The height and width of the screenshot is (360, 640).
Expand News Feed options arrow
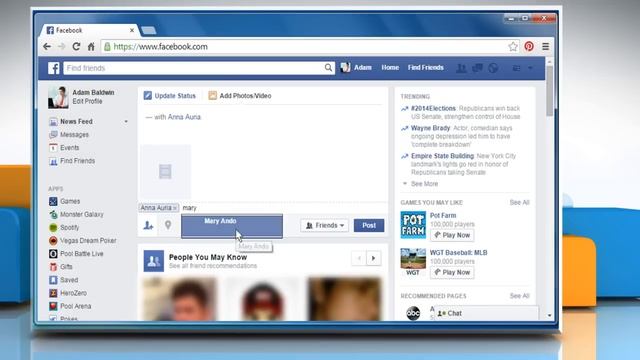pos(126,122)
